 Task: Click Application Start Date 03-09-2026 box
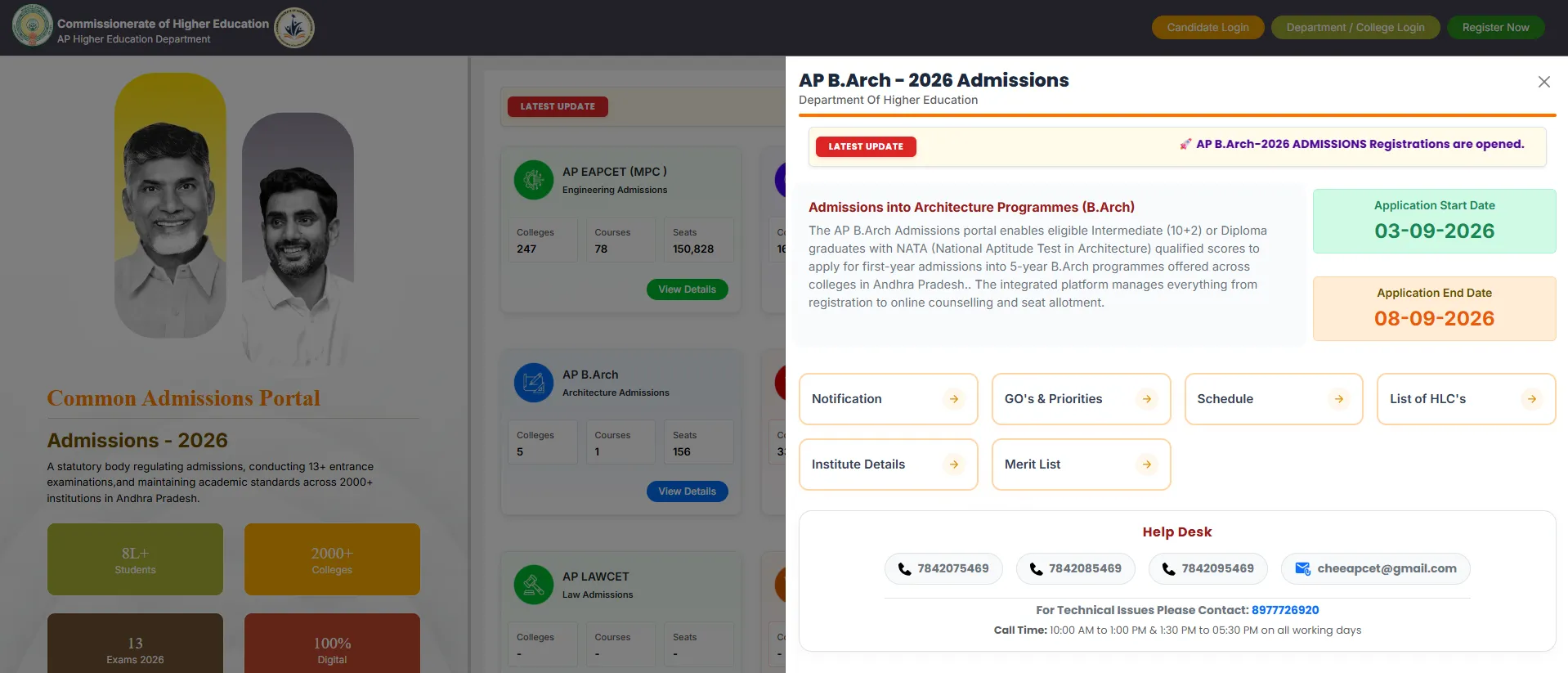click(x=1434, y=221)
